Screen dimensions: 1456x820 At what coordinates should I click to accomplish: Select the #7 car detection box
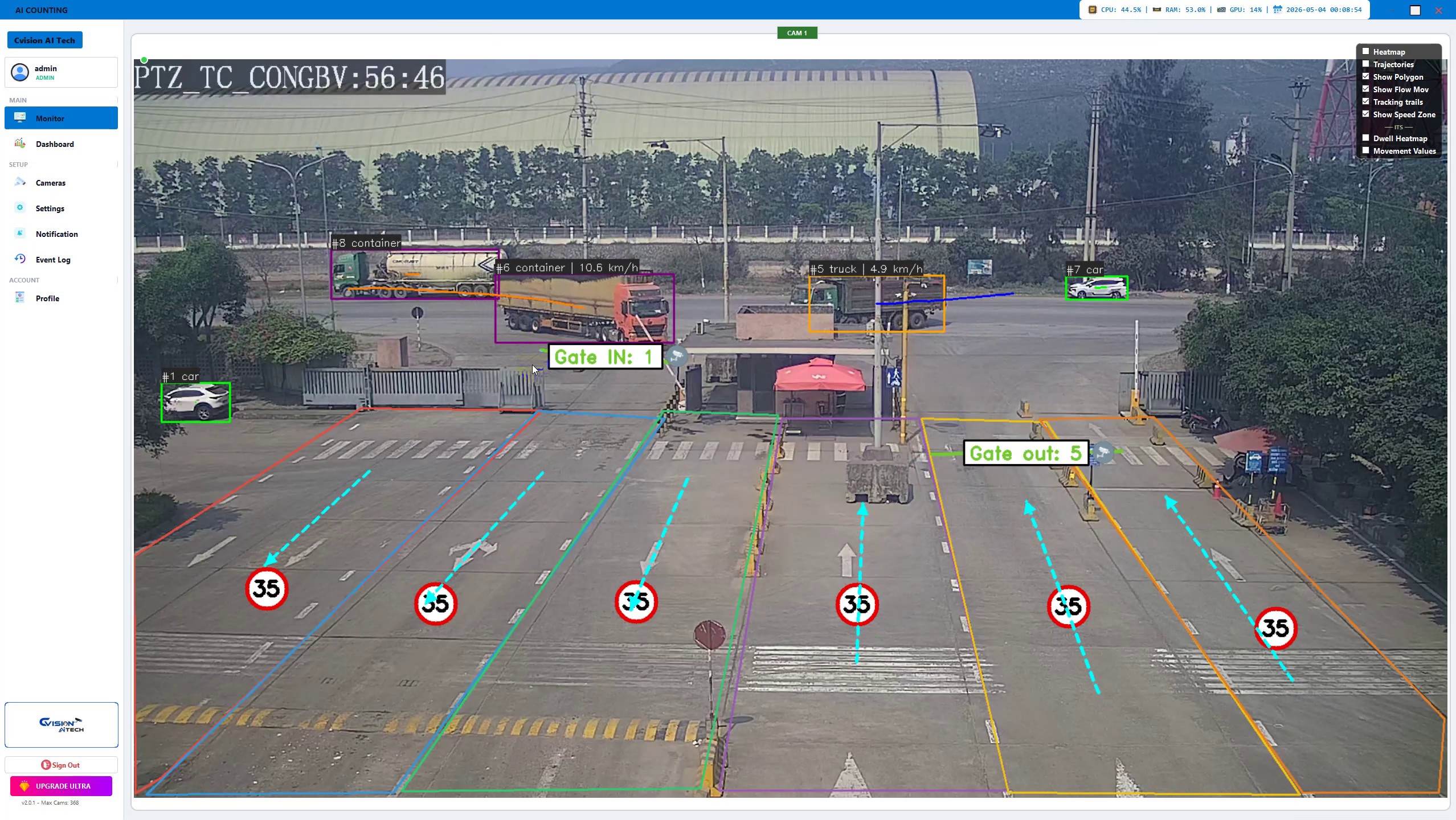point(1097,288)
